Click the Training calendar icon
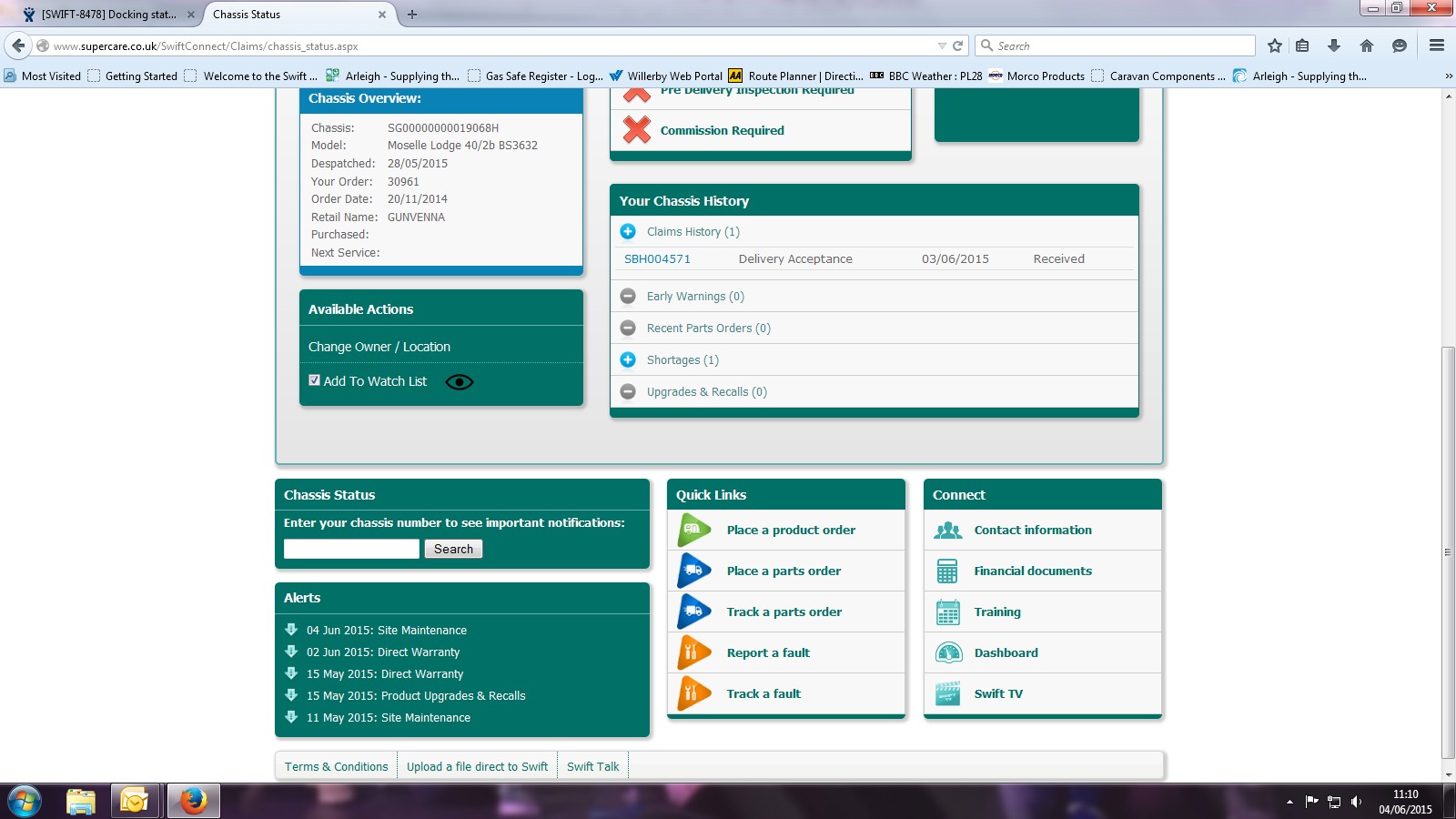Screen dimensions: 1456x819 [947, 612]
